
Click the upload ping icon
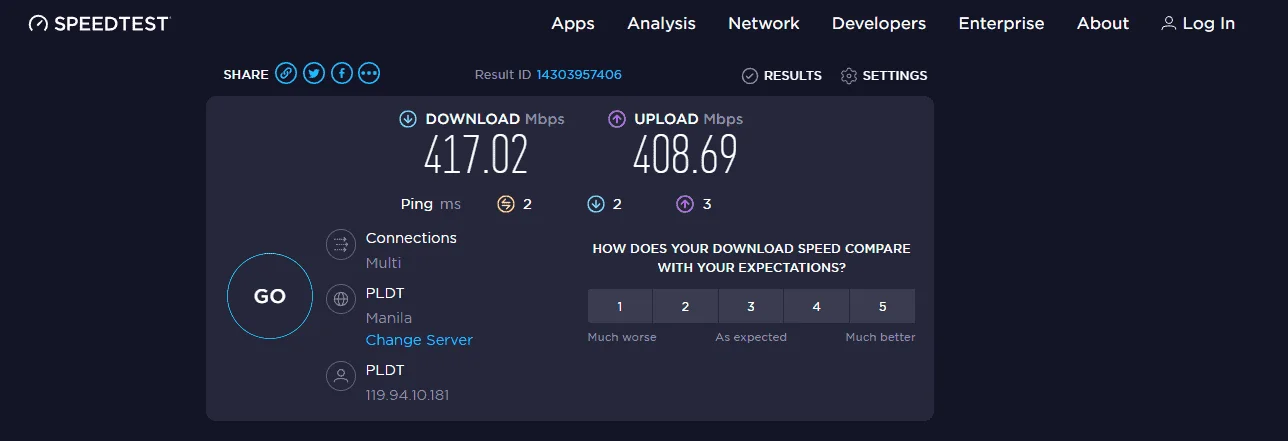point(685,204)
